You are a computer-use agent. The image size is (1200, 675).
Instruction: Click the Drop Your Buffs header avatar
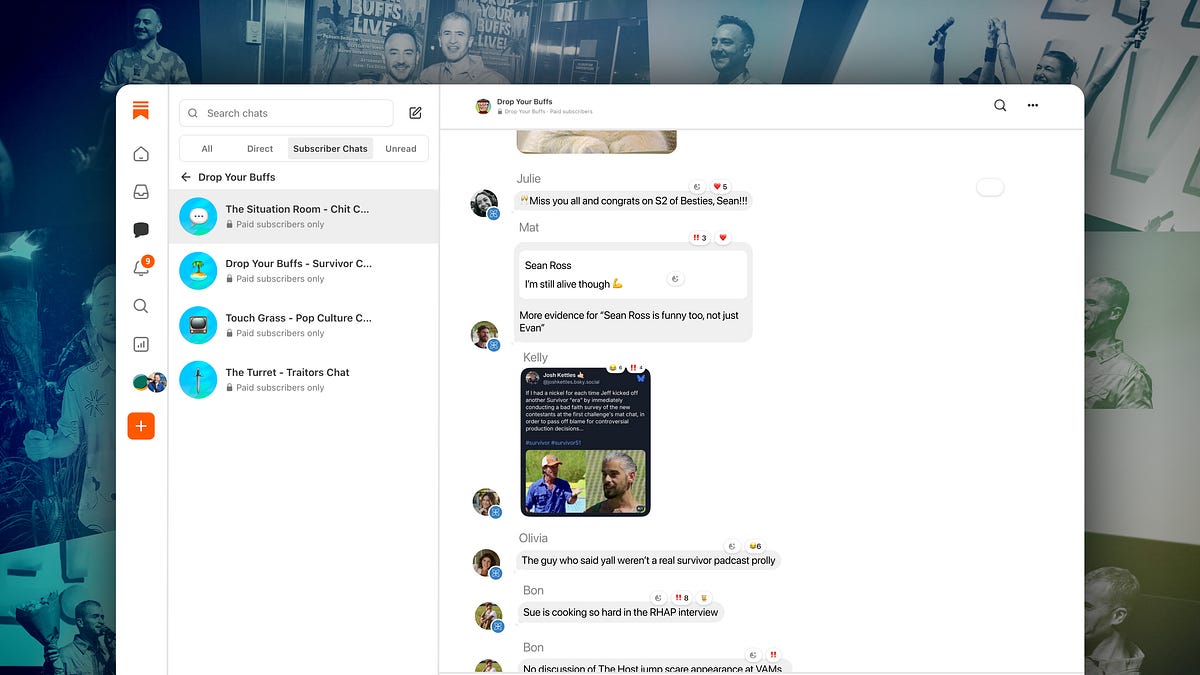click(x=483, y=106)
